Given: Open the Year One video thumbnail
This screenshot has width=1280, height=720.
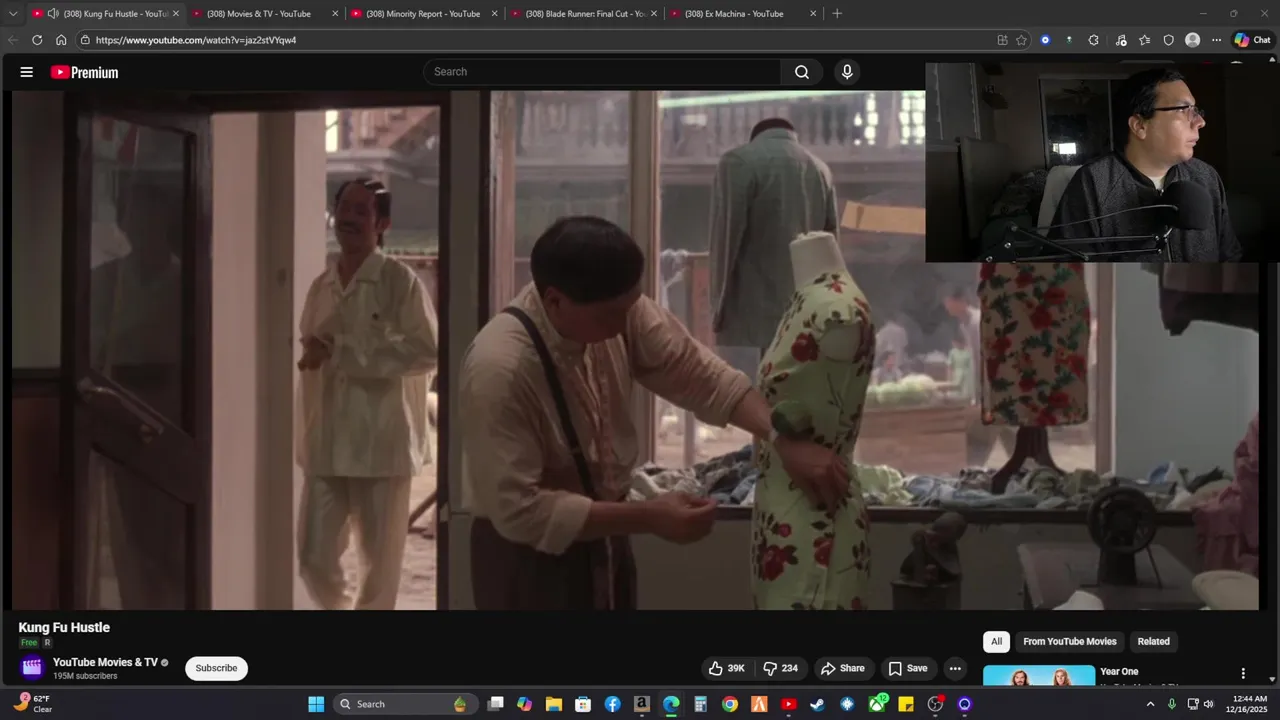Looking at the screenshot, I should pyautogui.click(x=1038, y=676).
